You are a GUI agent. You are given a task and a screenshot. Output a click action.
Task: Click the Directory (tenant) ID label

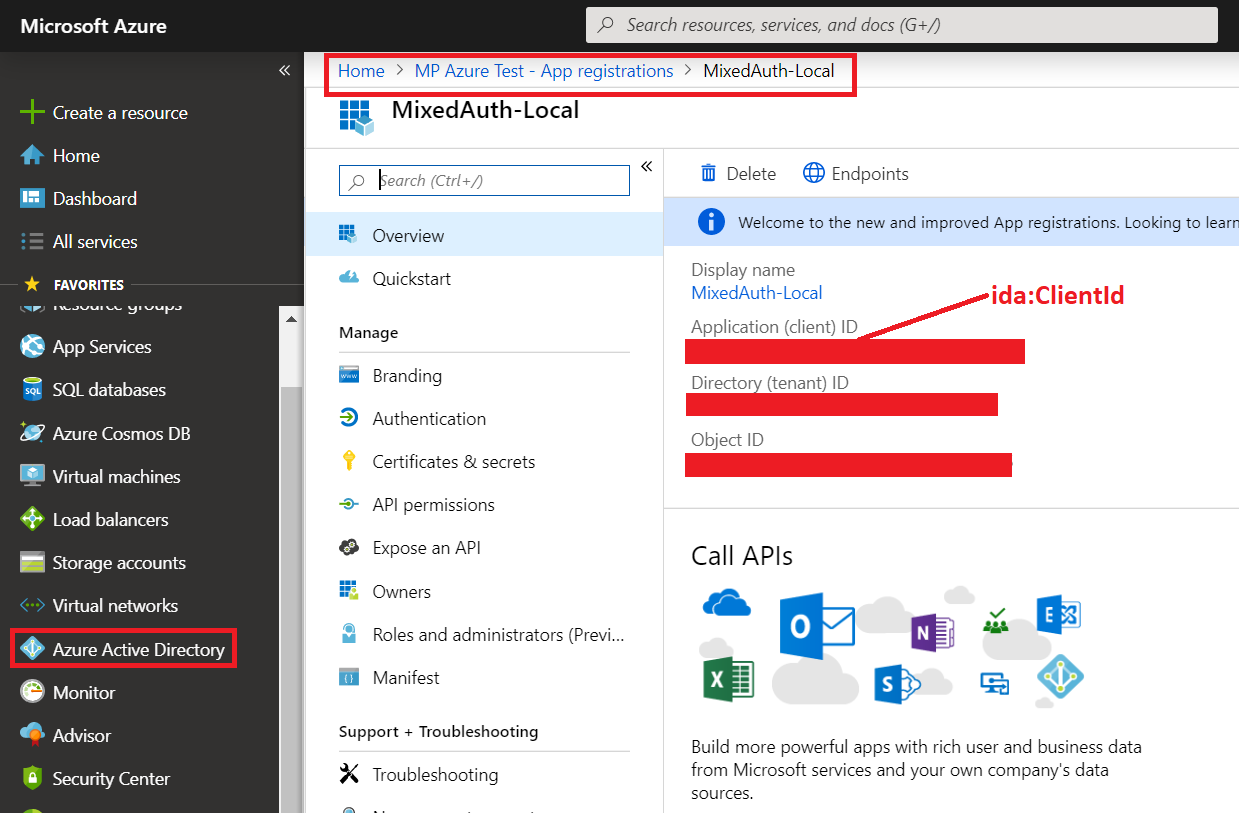click(x=770, y=383)
